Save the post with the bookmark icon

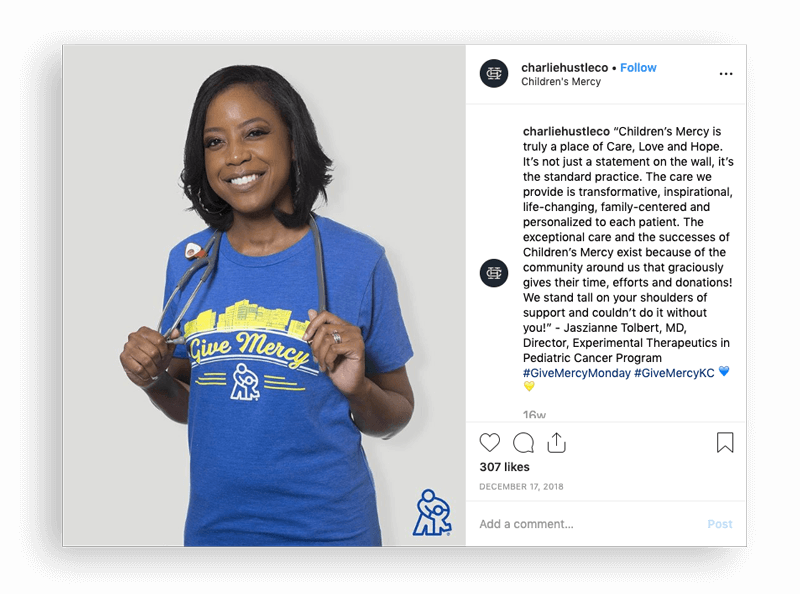[x=725, y=442]
